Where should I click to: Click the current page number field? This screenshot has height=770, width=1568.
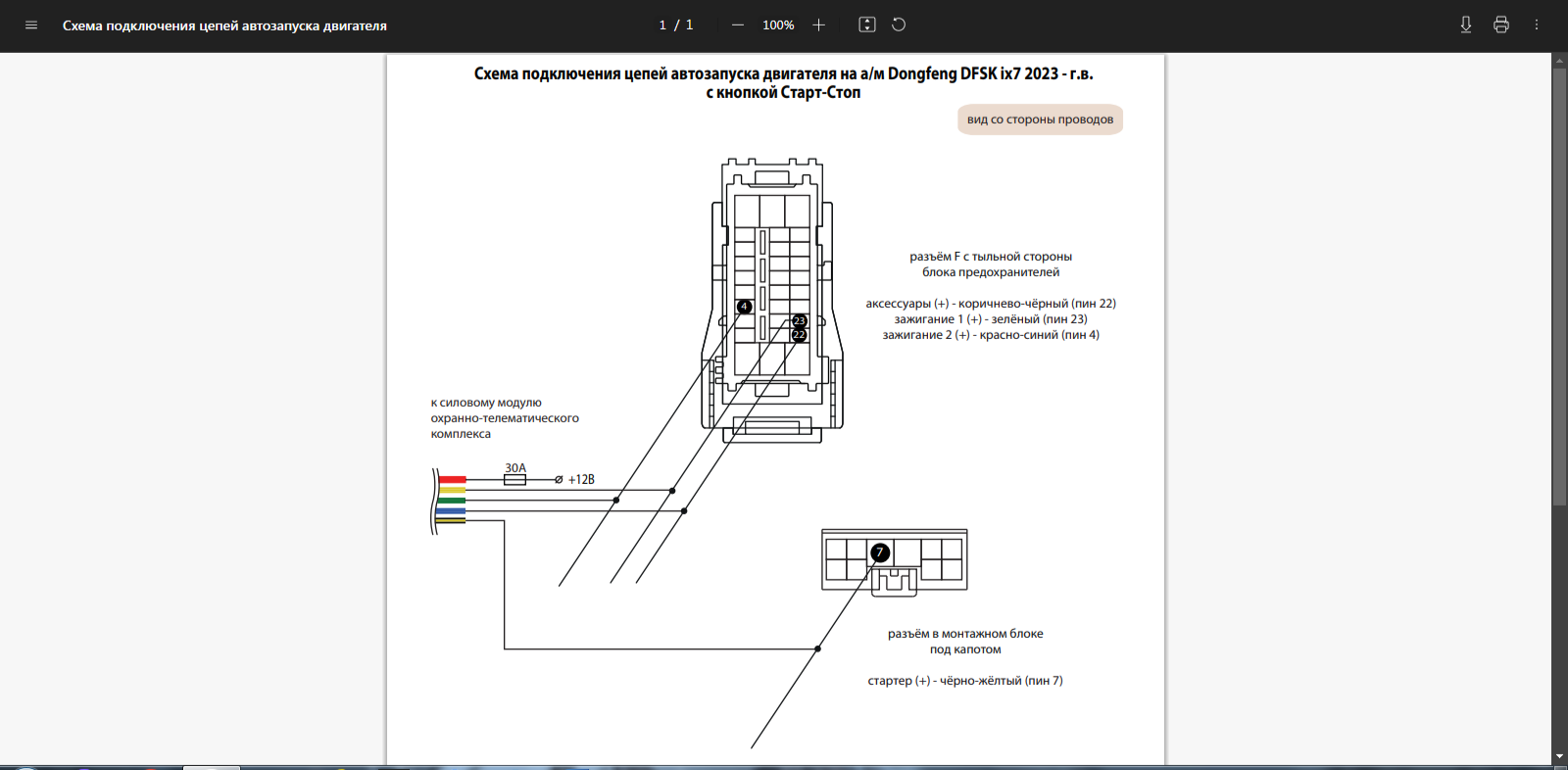(x=662, y=25)
